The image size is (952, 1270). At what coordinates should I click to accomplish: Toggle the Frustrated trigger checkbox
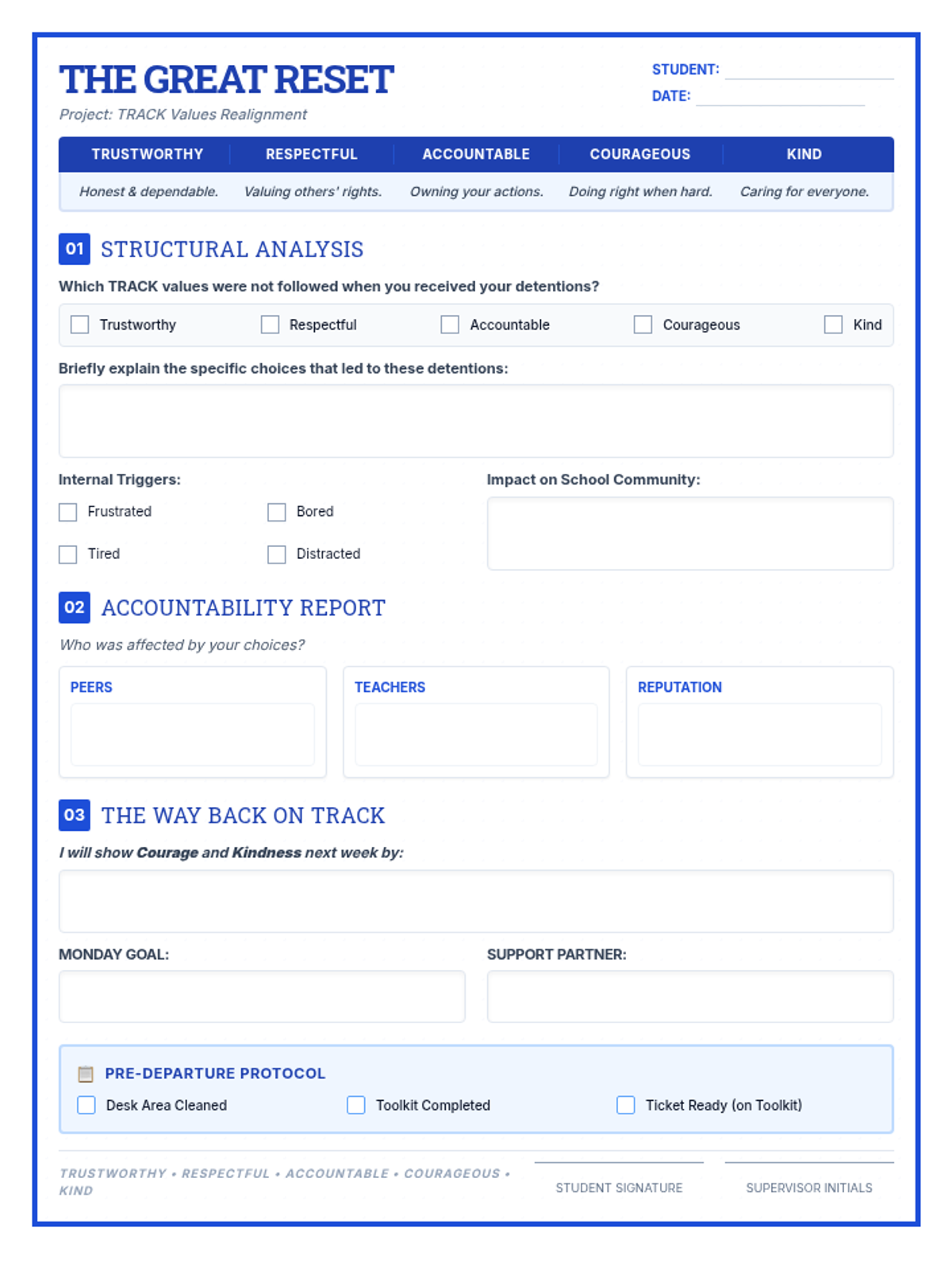[x=68, y=512]
